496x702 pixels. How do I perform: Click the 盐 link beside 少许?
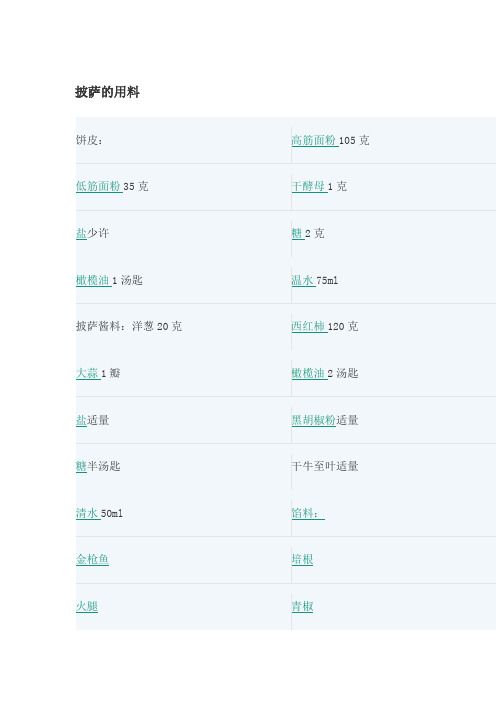click(81, 233)
